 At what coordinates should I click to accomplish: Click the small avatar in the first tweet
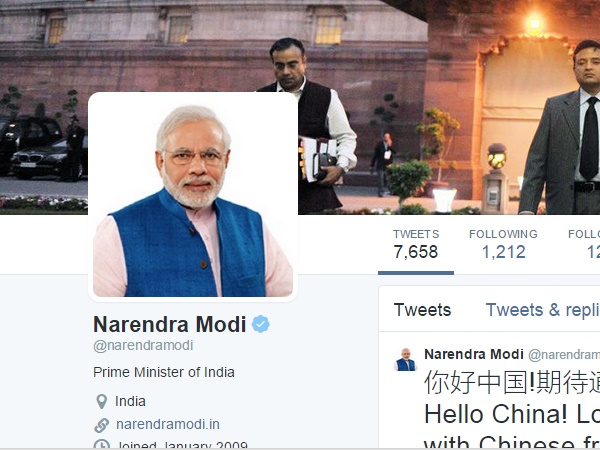click(406, 359)
